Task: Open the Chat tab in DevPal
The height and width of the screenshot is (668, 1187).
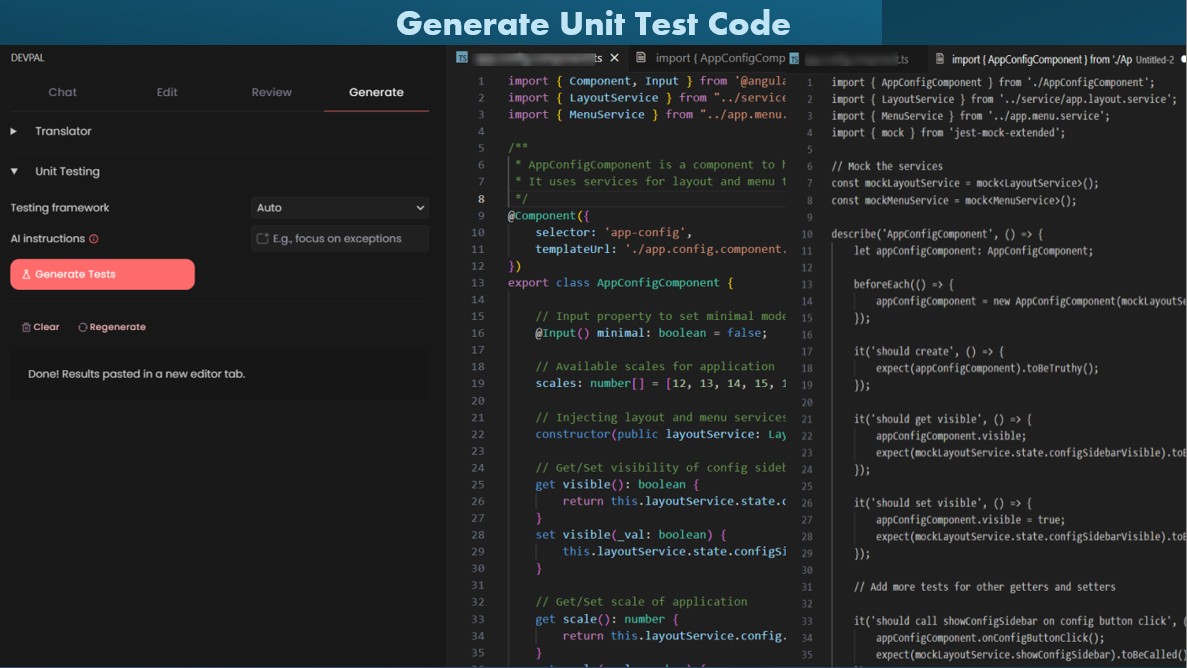Action: click(62, 92)
